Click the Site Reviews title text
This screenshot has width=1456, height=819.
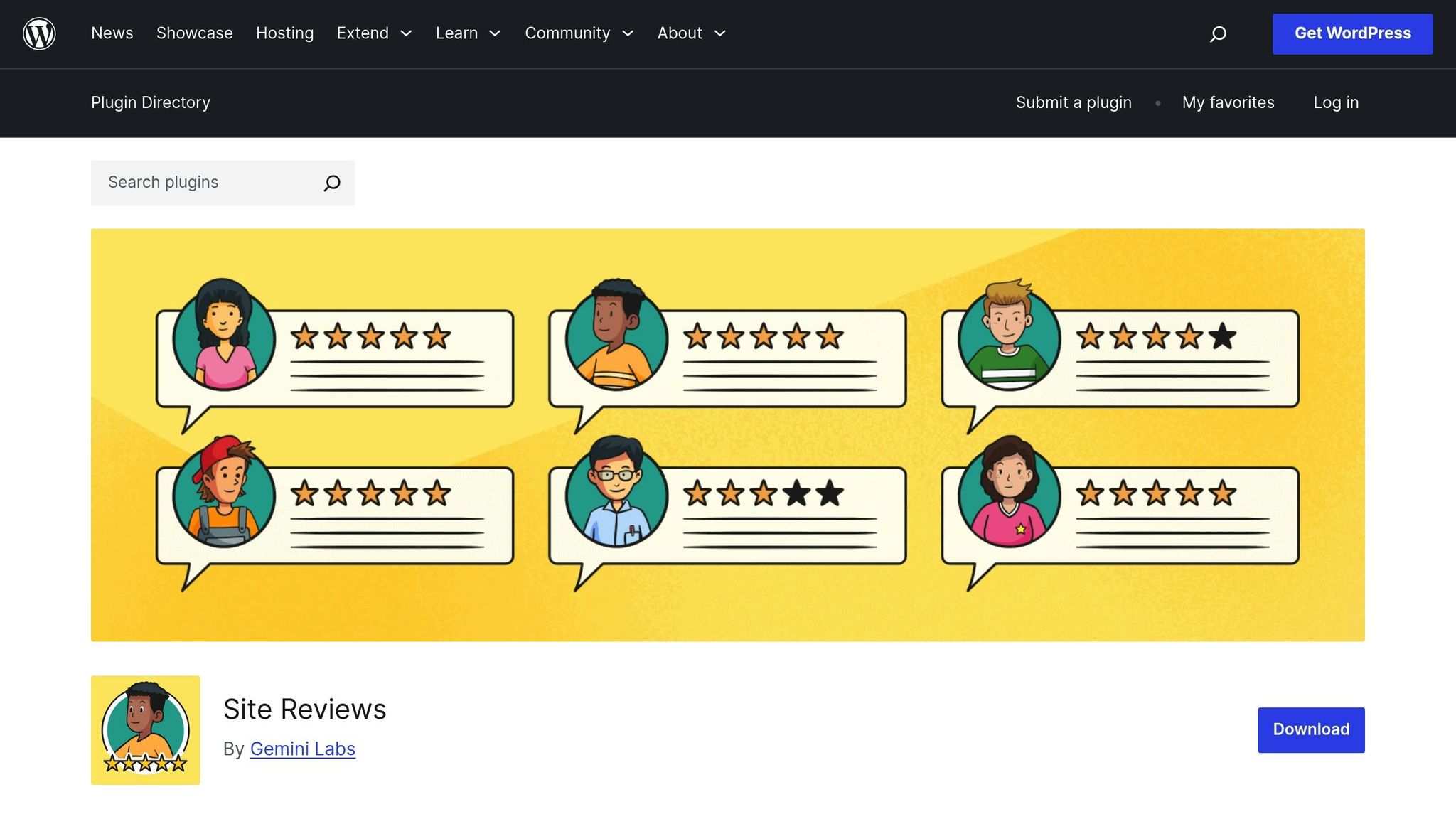point(305,709)
